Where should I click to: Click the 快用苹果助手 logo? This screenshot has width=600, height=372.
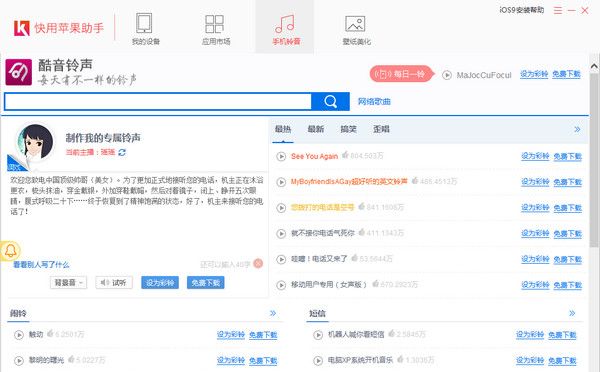pyautogui.click(x=59, y=28)
